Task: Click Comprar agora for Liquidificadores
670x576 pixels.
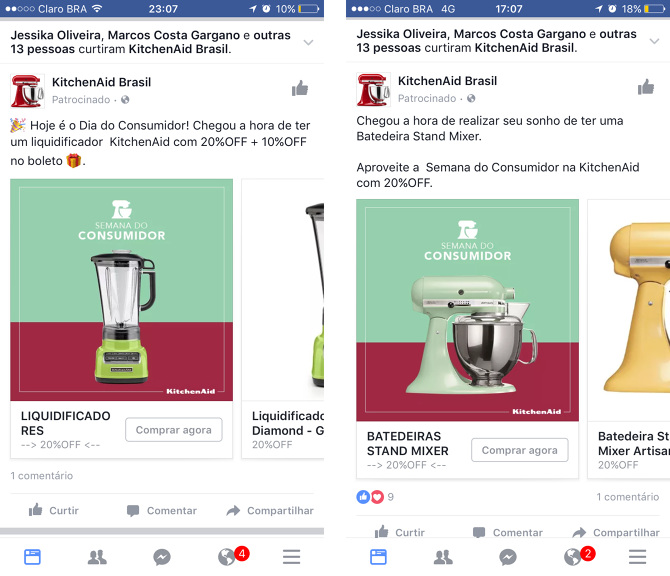Action: pos(173,430)
